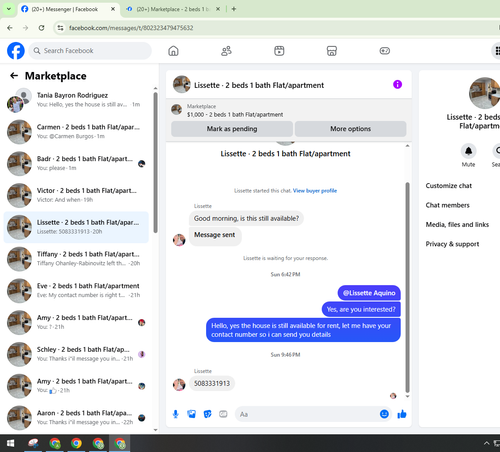The width and height of the screenshot is (500, 452).
Task: Open the Marketplace storefront icon
Action: [x=332, y=51]
